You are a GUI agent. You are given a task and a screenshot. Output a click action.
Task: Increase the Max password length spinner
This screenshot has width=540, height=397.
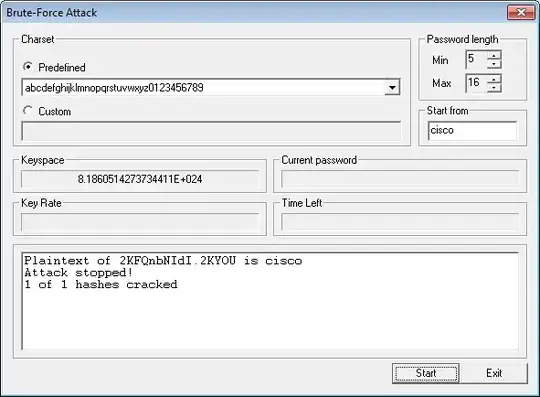(494, 79)
